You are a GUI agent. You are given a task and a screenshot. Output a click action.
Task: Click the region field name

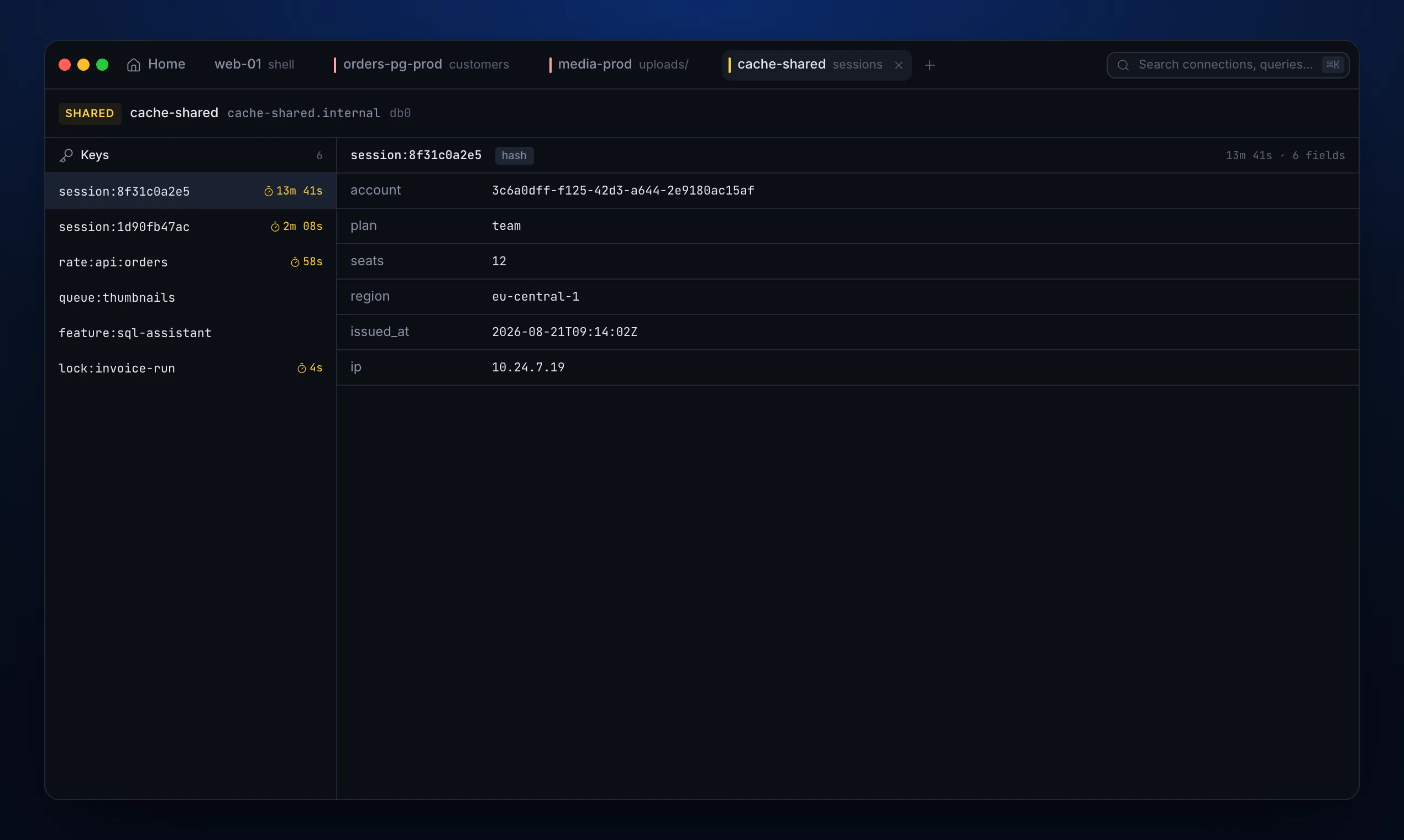coord(370,297)
